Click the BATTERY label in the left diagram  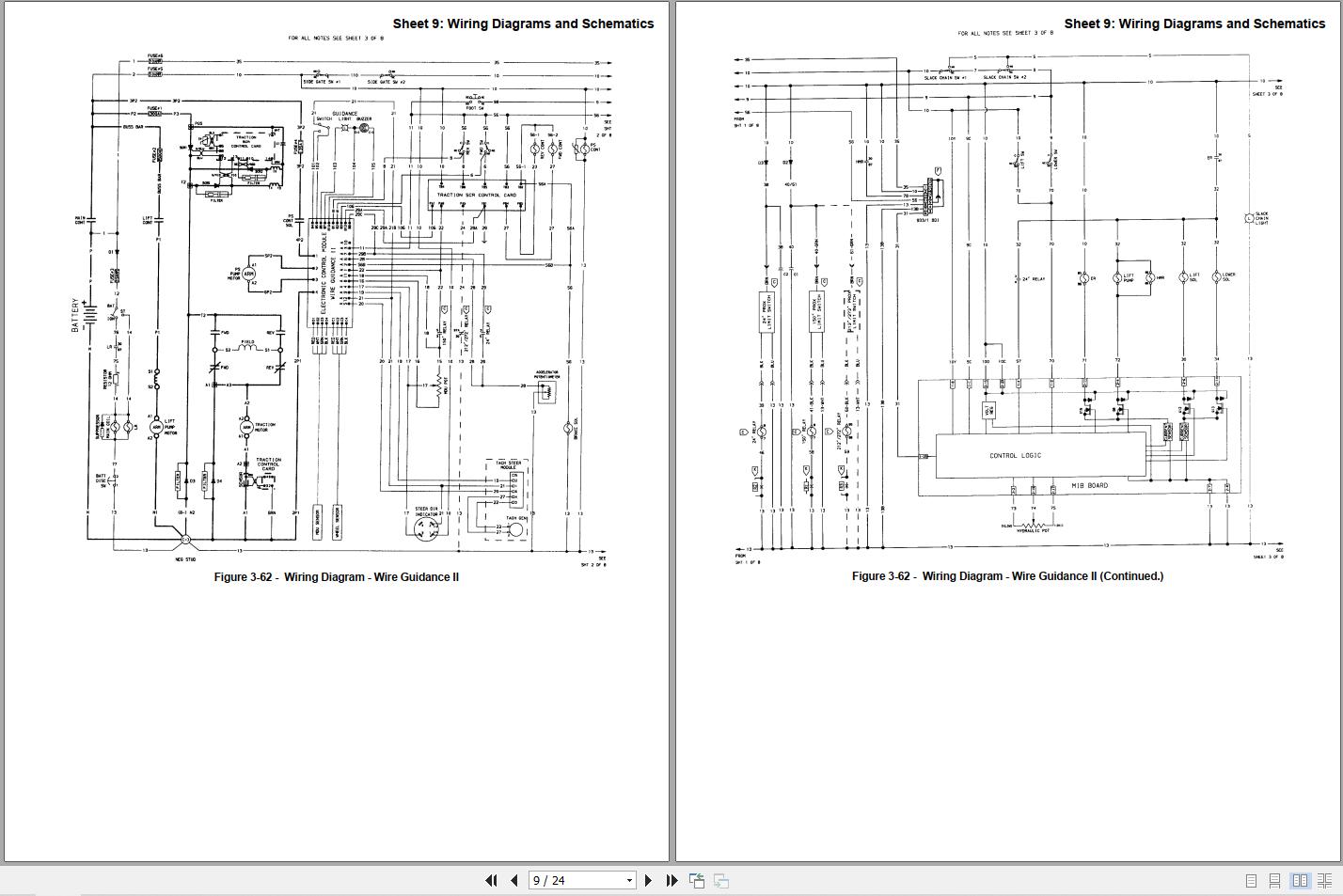[x=75, y=315]
